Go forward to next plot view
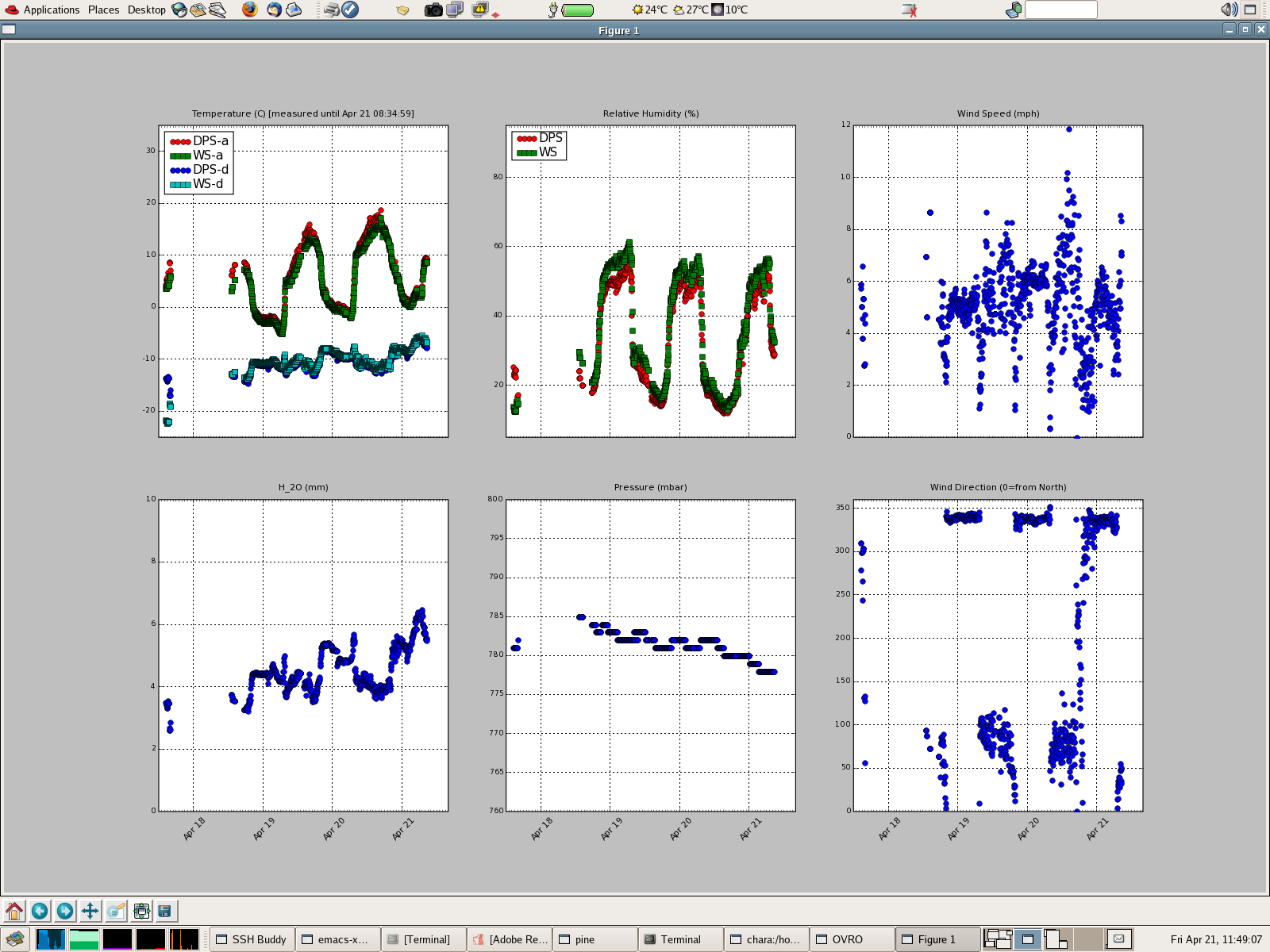Image resolution: width=1270 pixels, height=952 pixels. click(x=65, y=911)
